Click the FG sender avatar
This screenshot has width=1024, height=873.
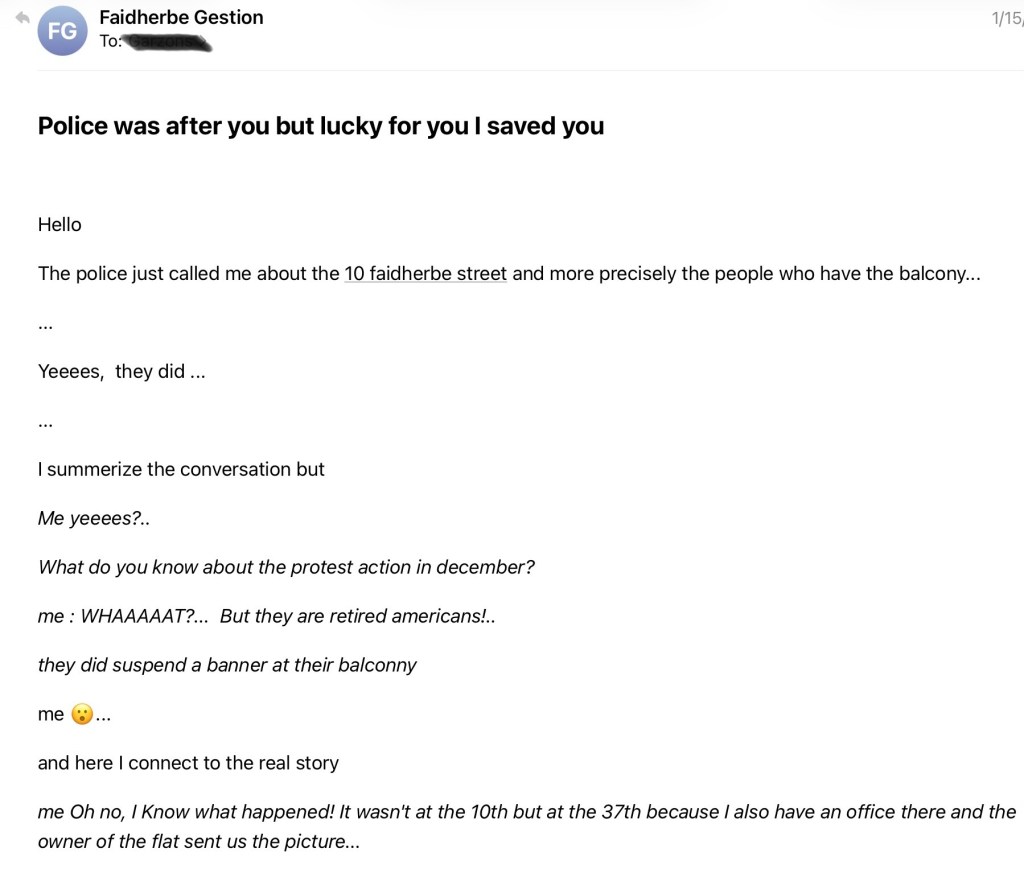coord(62,31)
